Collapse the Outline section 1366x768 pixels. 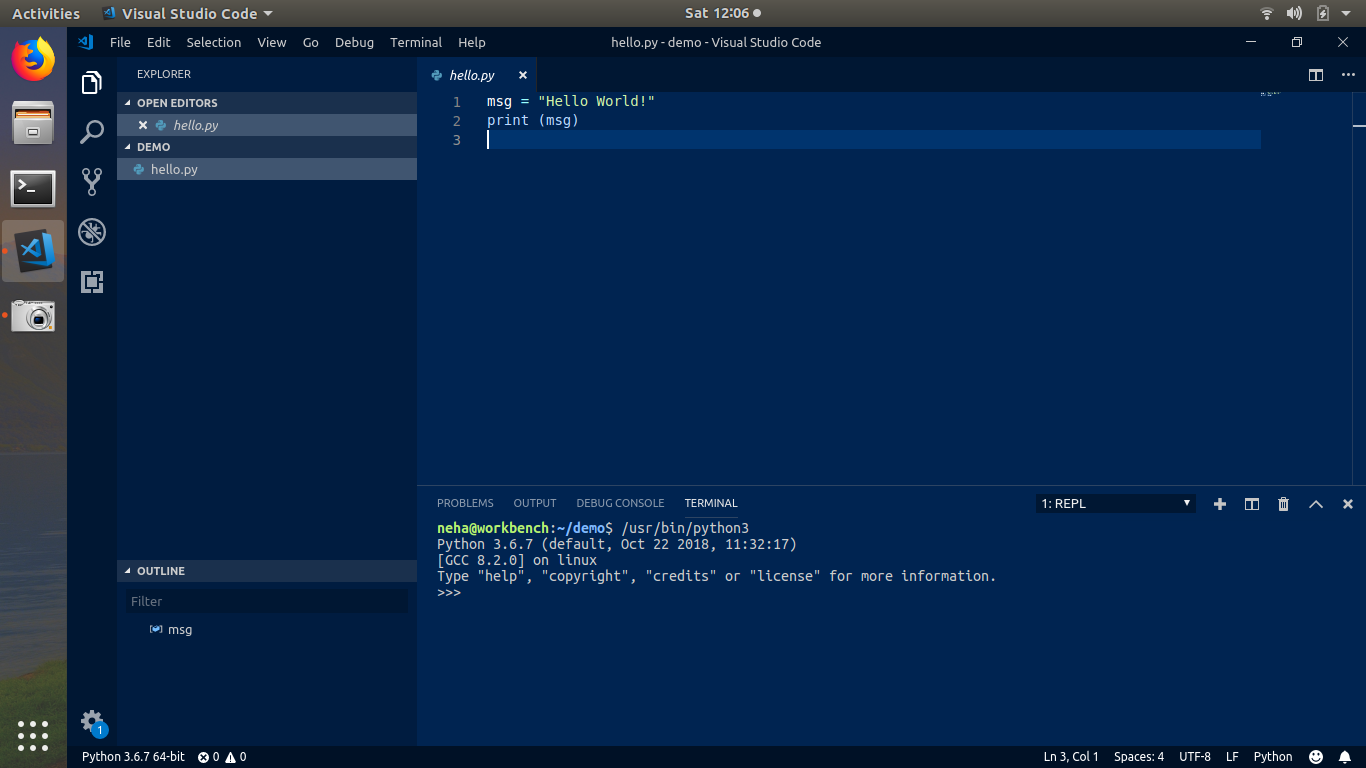[x=267, y=571]
